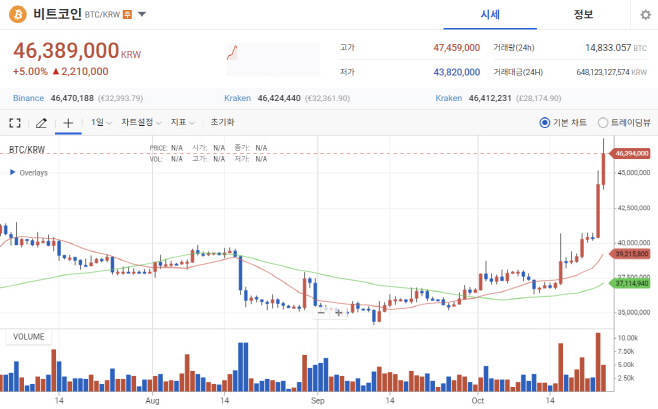
Task: Open the BTC/KRW coin selector arrow
Action: pos(142,14)
